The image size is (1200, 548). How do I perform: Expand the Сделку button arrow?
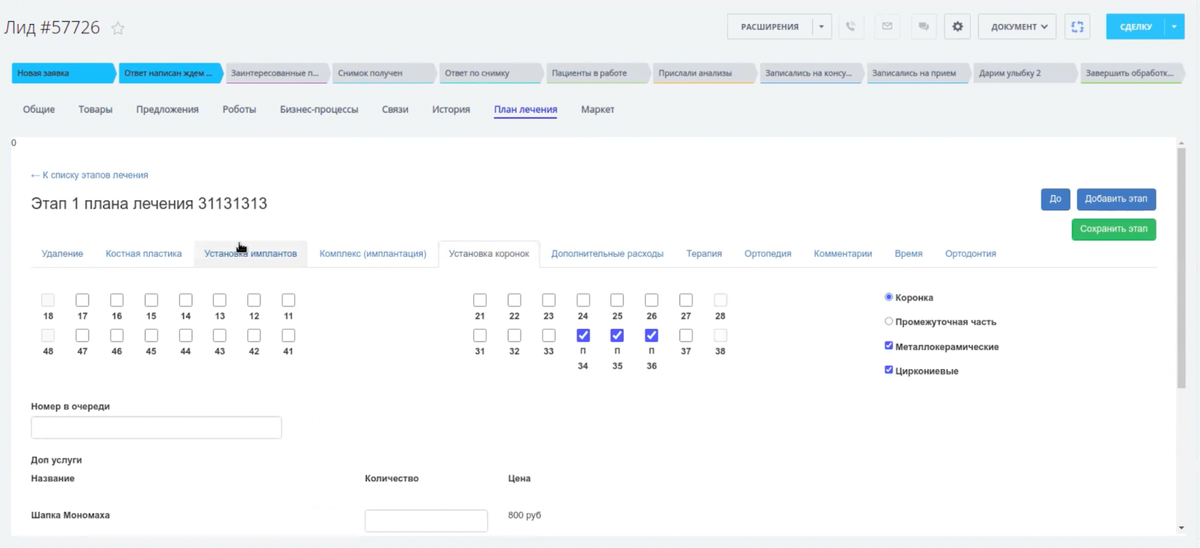[x=1174, y=27]
